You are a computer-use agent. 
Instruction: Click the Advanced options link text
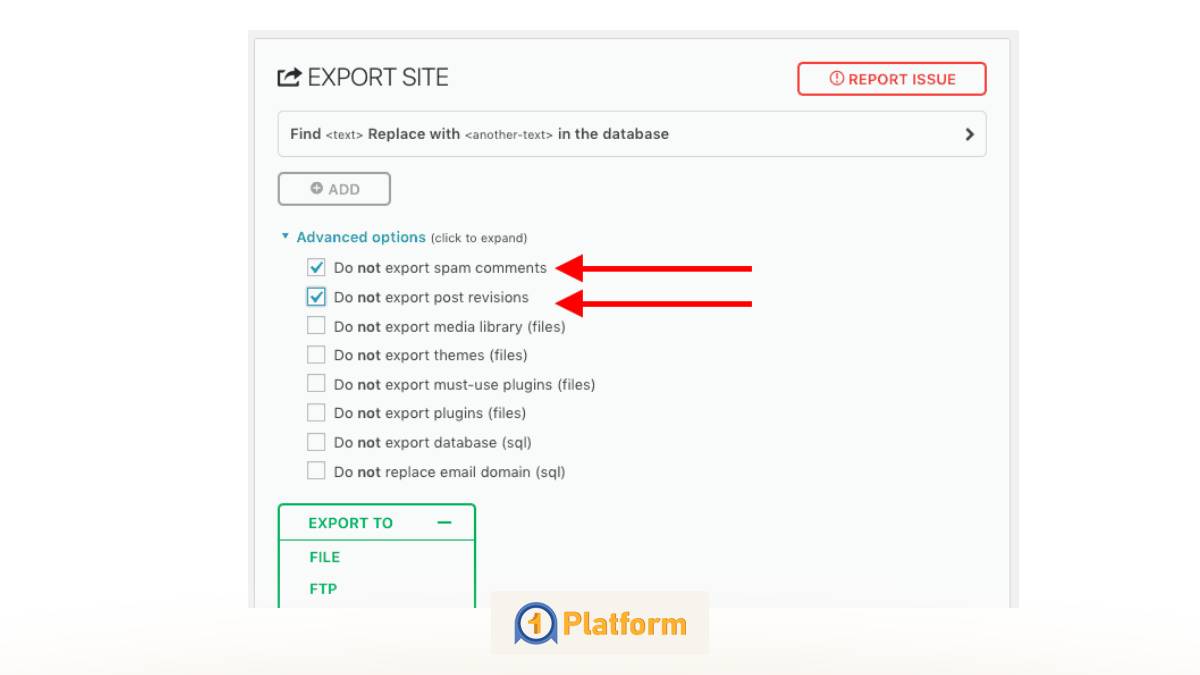(x=361, y=237)
